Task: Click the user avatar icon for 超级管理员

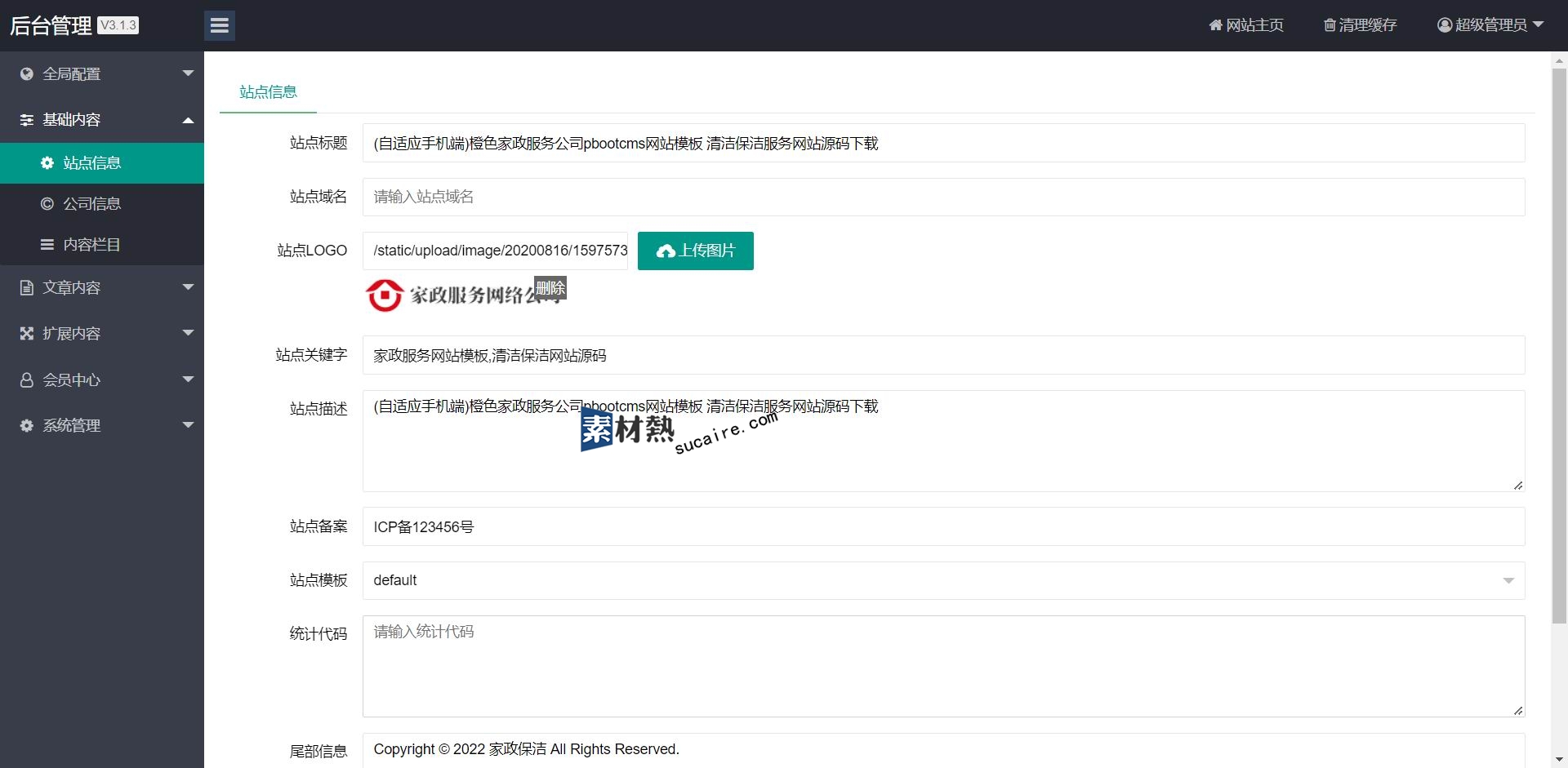Action: pyautogui.click(x=1445, y=25)
